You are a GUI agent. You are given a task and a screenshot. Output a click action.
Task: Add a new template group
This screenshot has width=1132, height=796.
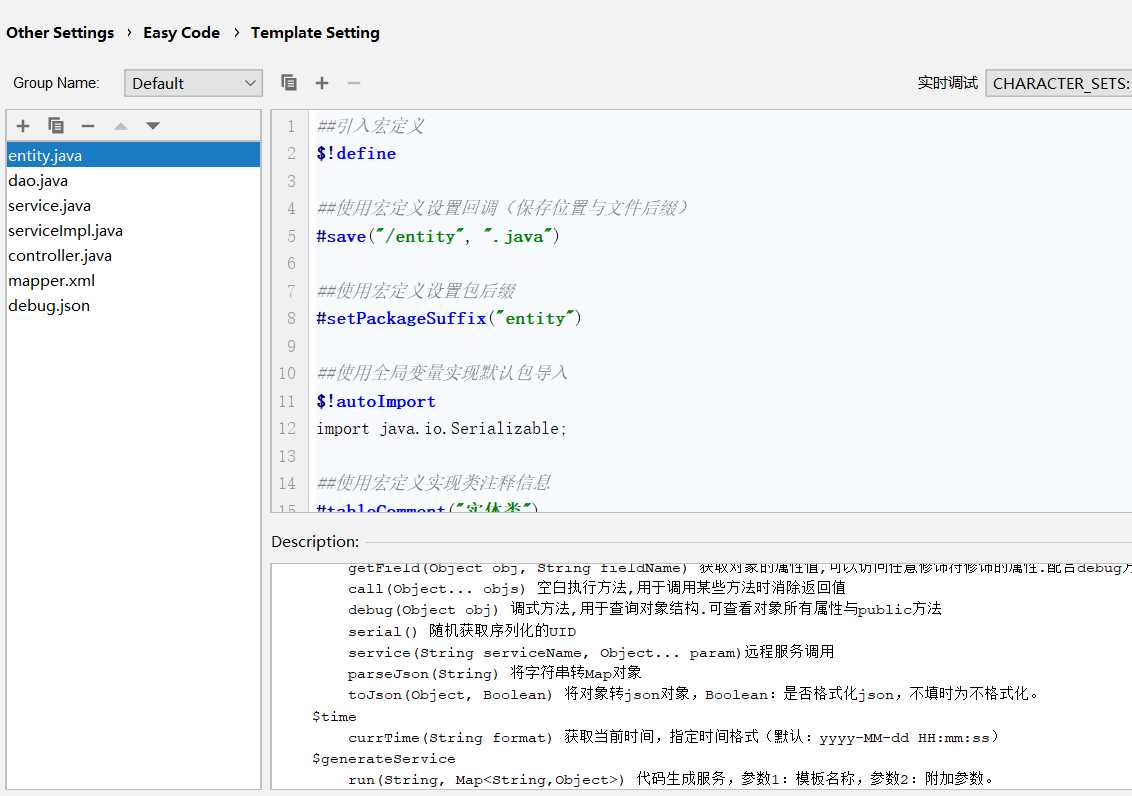tap(322, 83)
